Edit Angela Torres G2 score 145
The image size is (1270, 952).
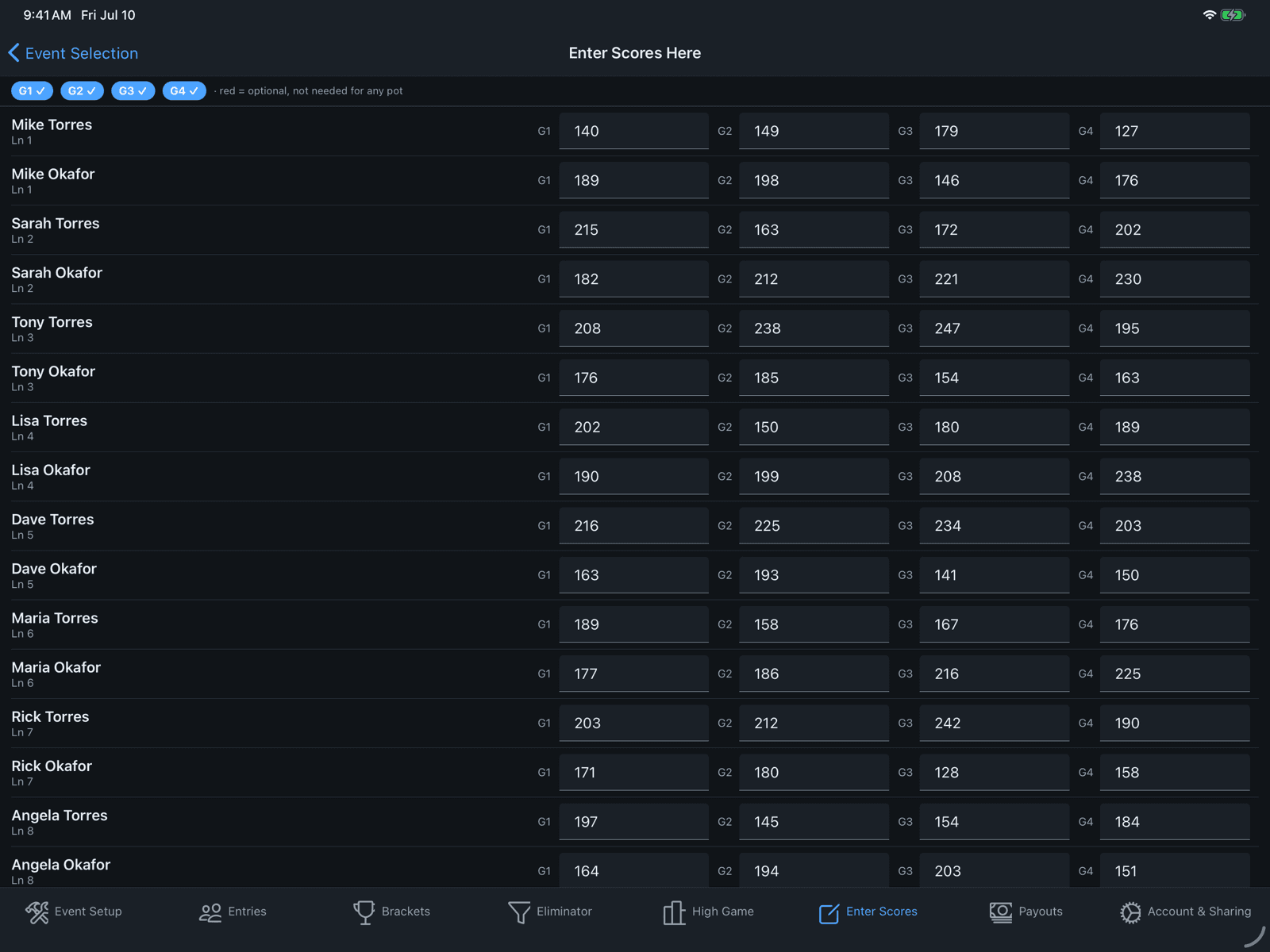[814, 822]
